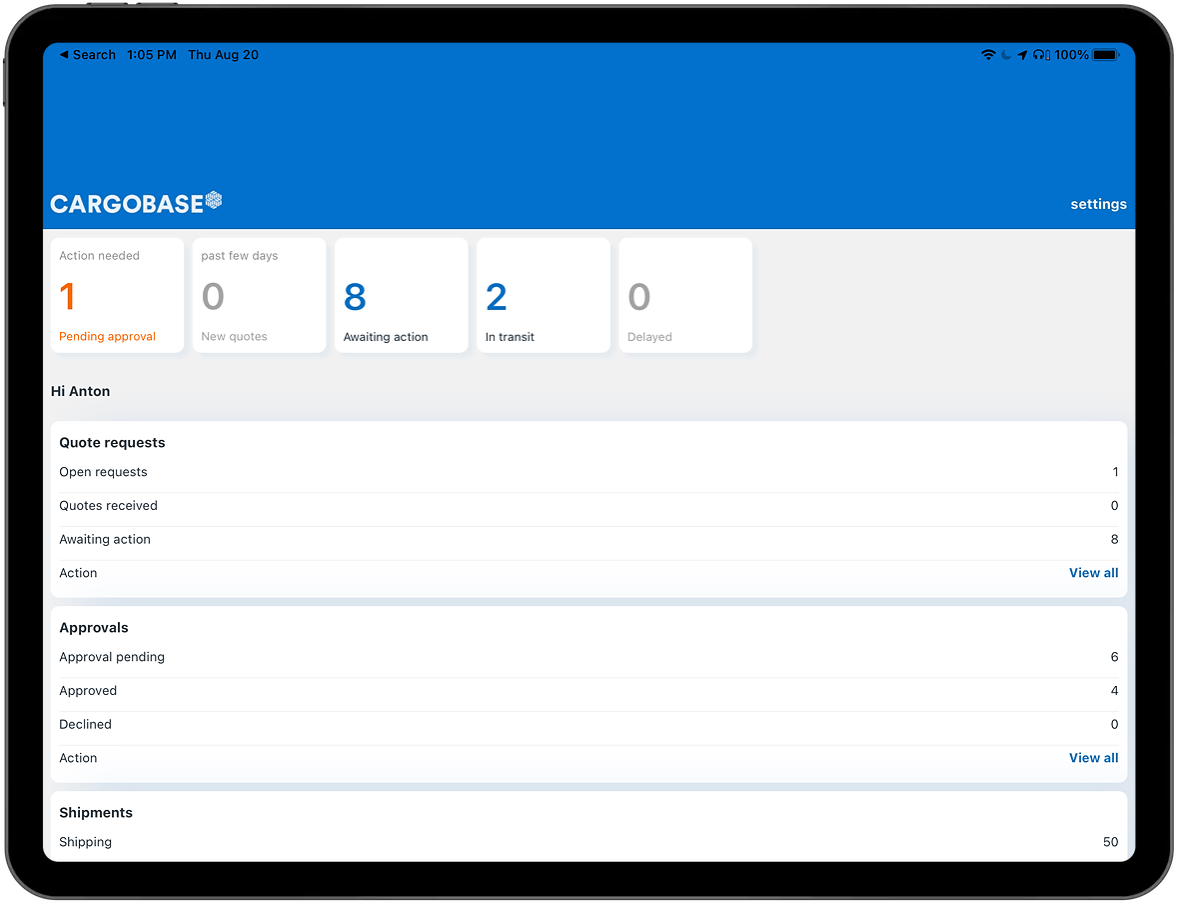The height and width of the screenshot is (903, 1177).
Task: Tap the headphones status icon
Action: coord(1040,55)
